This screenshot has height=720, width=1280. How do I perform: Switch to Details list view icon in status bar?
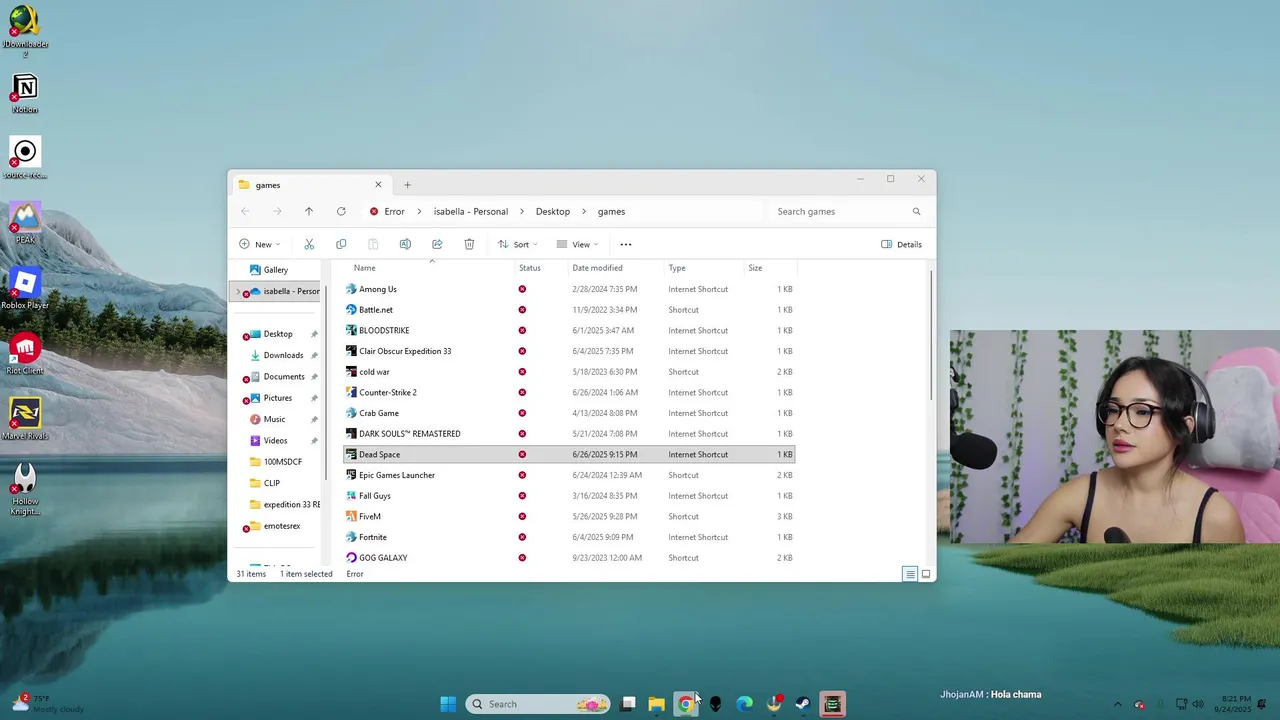tap(909, 574)
